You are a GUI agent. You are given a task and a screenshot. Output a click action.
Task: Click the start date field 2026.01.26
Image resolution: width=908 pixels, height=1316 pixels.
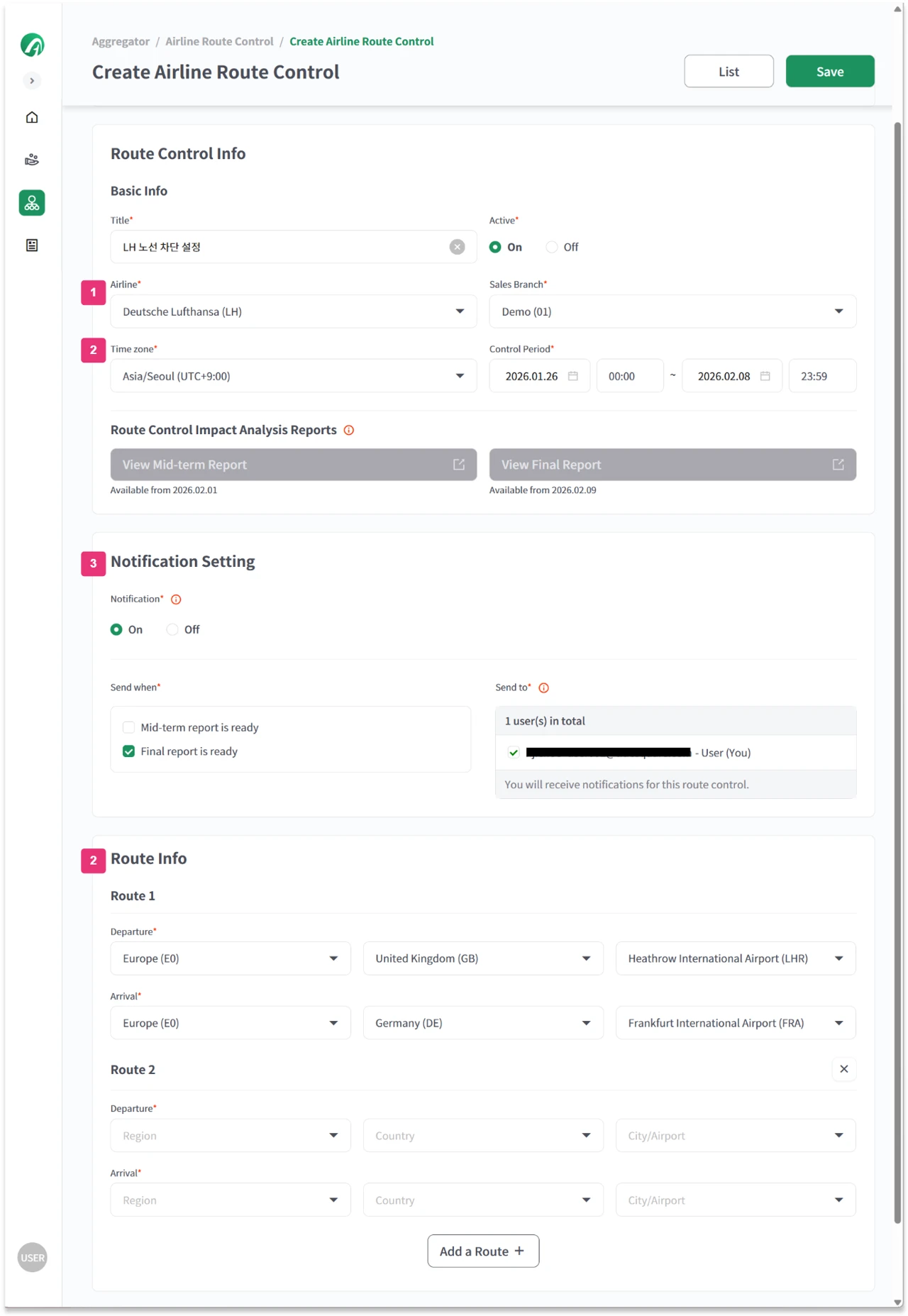pos(539,376)
